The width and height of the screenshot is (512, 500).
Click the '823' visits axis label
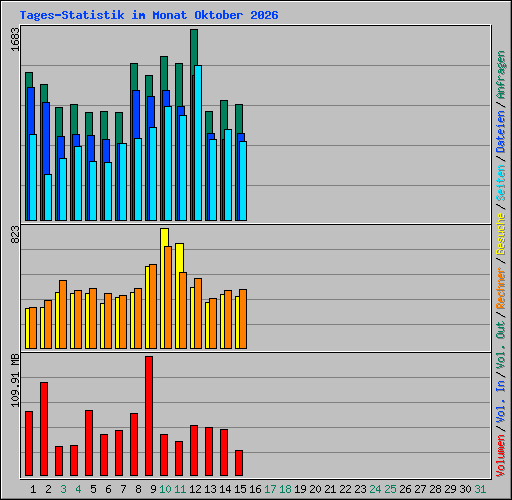click(15, 234)
